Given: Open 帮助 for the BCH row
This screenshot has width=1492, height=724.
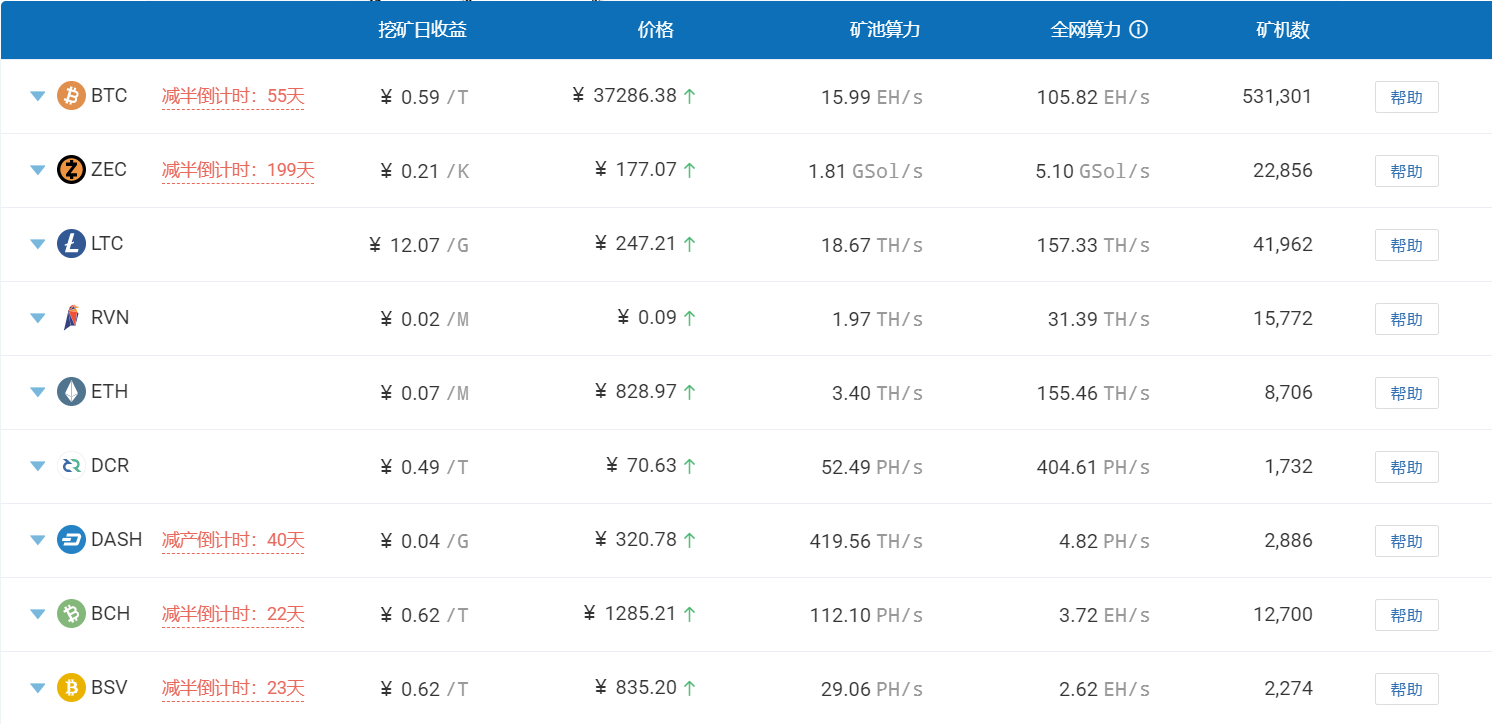Looking at the screenshot, I should click(x=1406, y=615).
